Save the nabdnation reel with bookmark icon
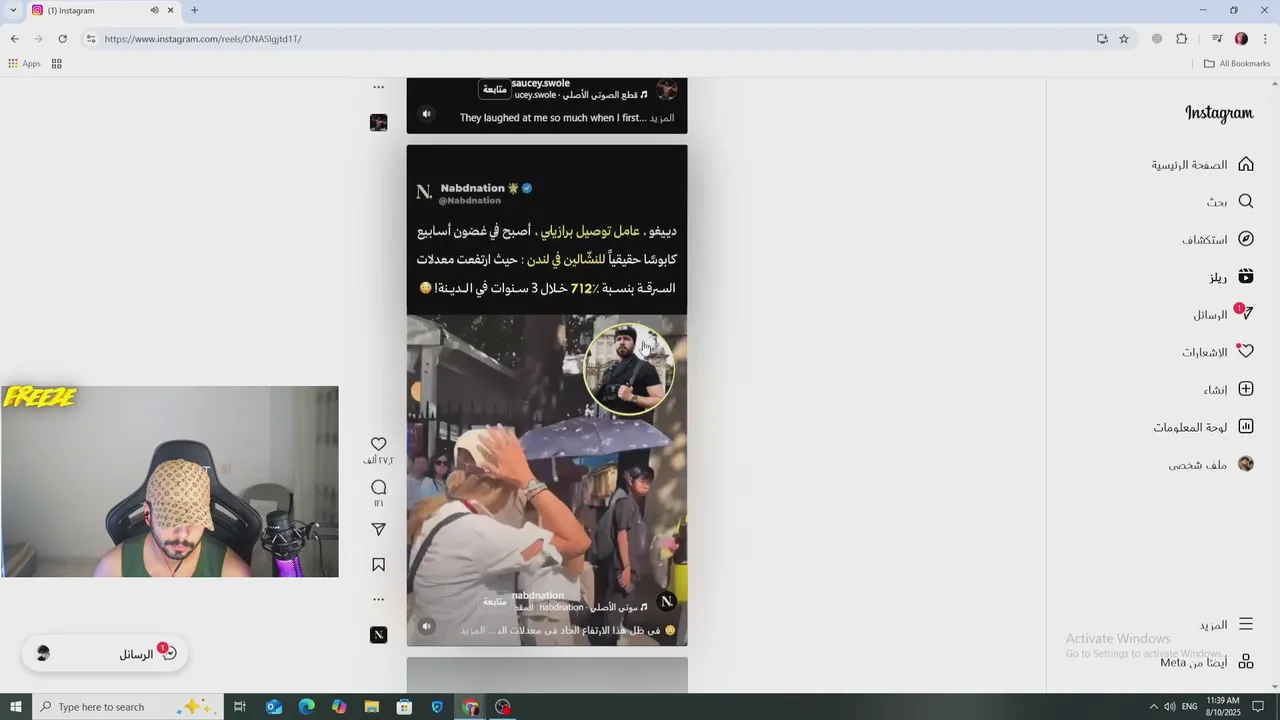This screenshot has height=720, width=1280. click(378, 565)
